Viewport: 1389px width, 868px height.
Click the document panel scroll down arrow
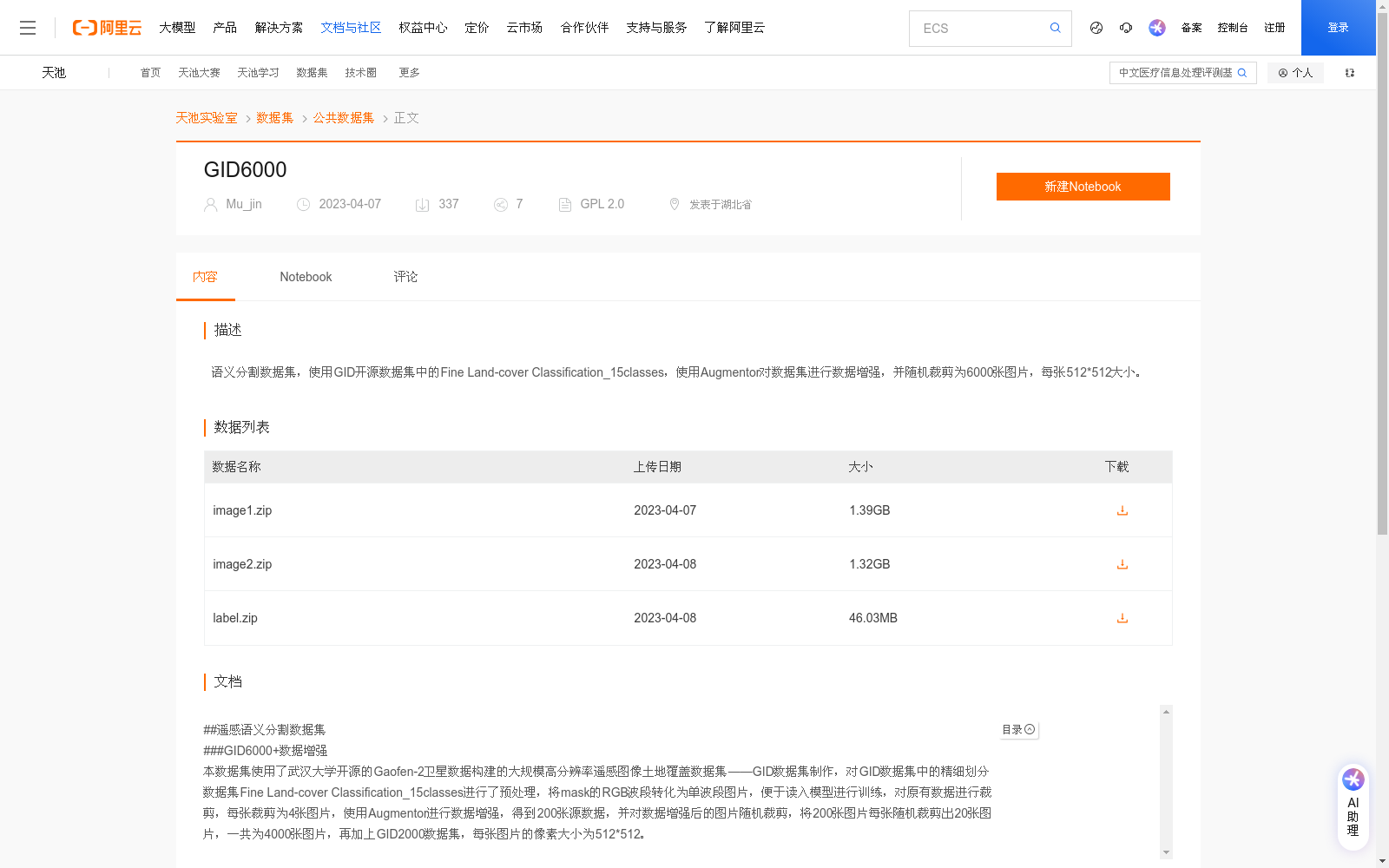(1166, 852)
